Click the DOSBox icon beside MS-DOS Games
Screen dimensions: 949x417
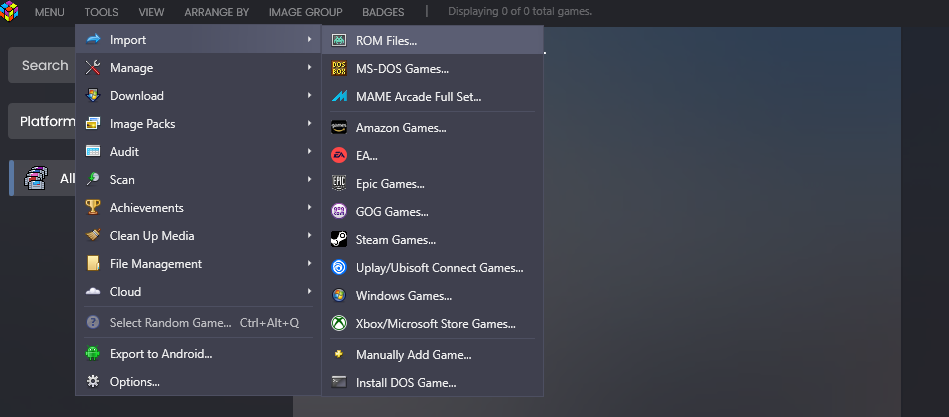(x=339, y=68)
